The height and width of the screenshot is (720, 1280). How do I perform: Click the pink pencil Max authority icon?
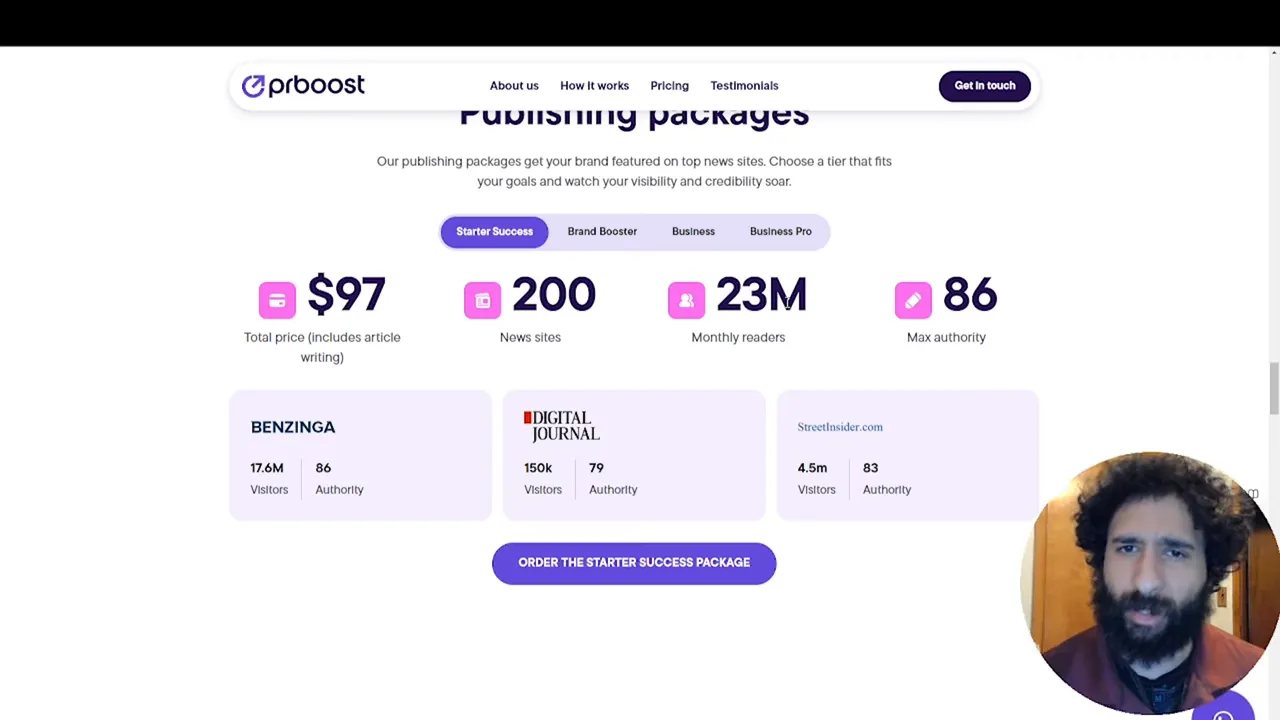pos(913,300)
